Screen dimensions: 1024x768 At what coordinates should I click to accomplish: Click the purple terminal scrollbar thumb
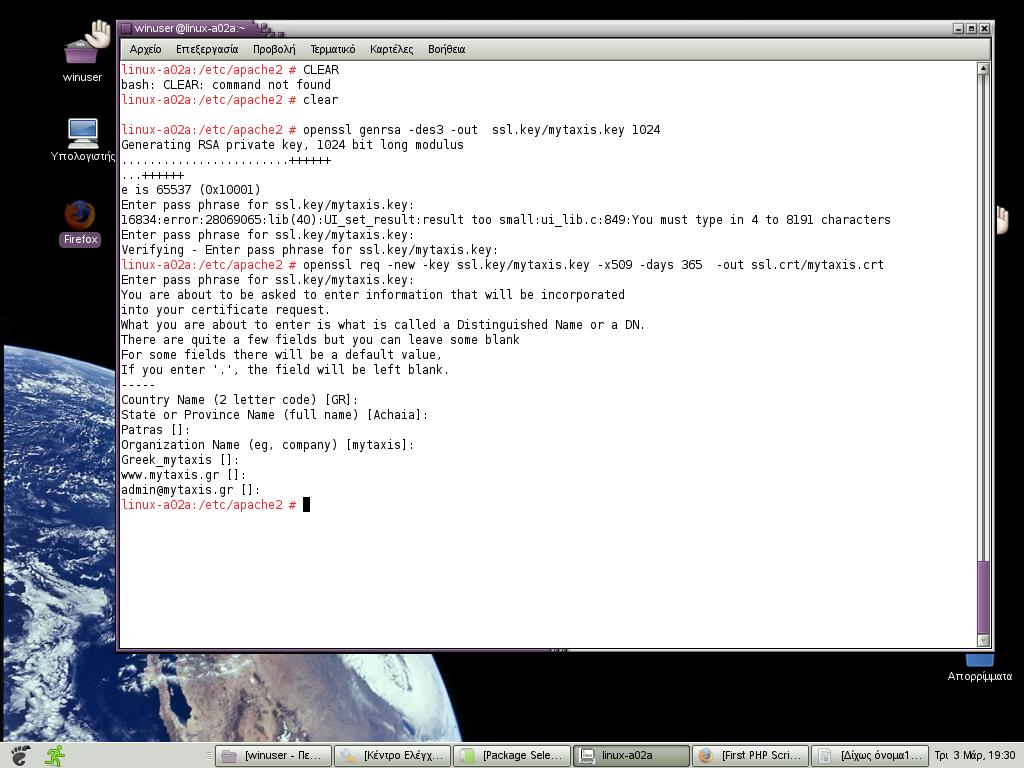(x=984, y=598)
